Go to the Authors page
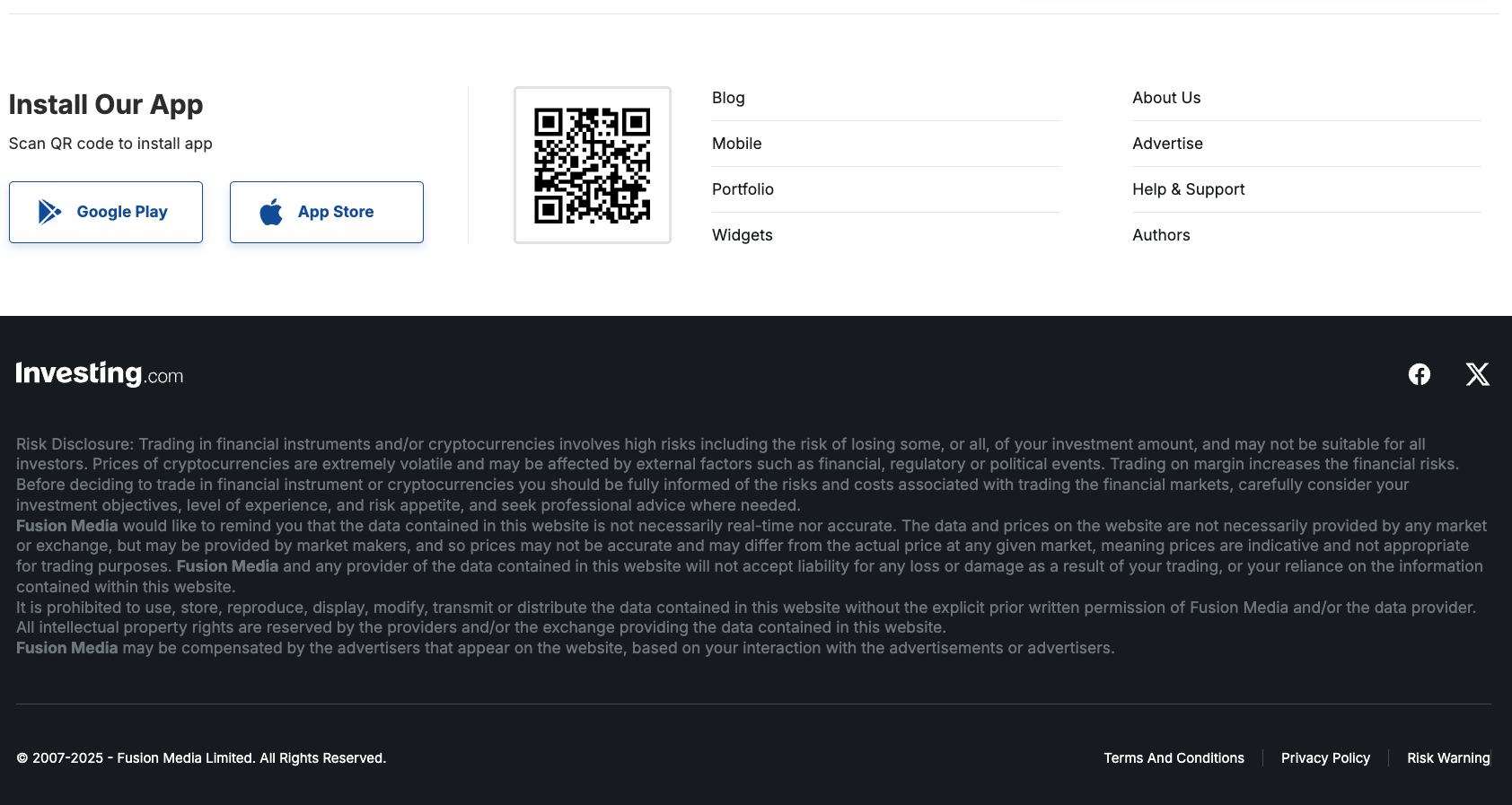 1161,235
